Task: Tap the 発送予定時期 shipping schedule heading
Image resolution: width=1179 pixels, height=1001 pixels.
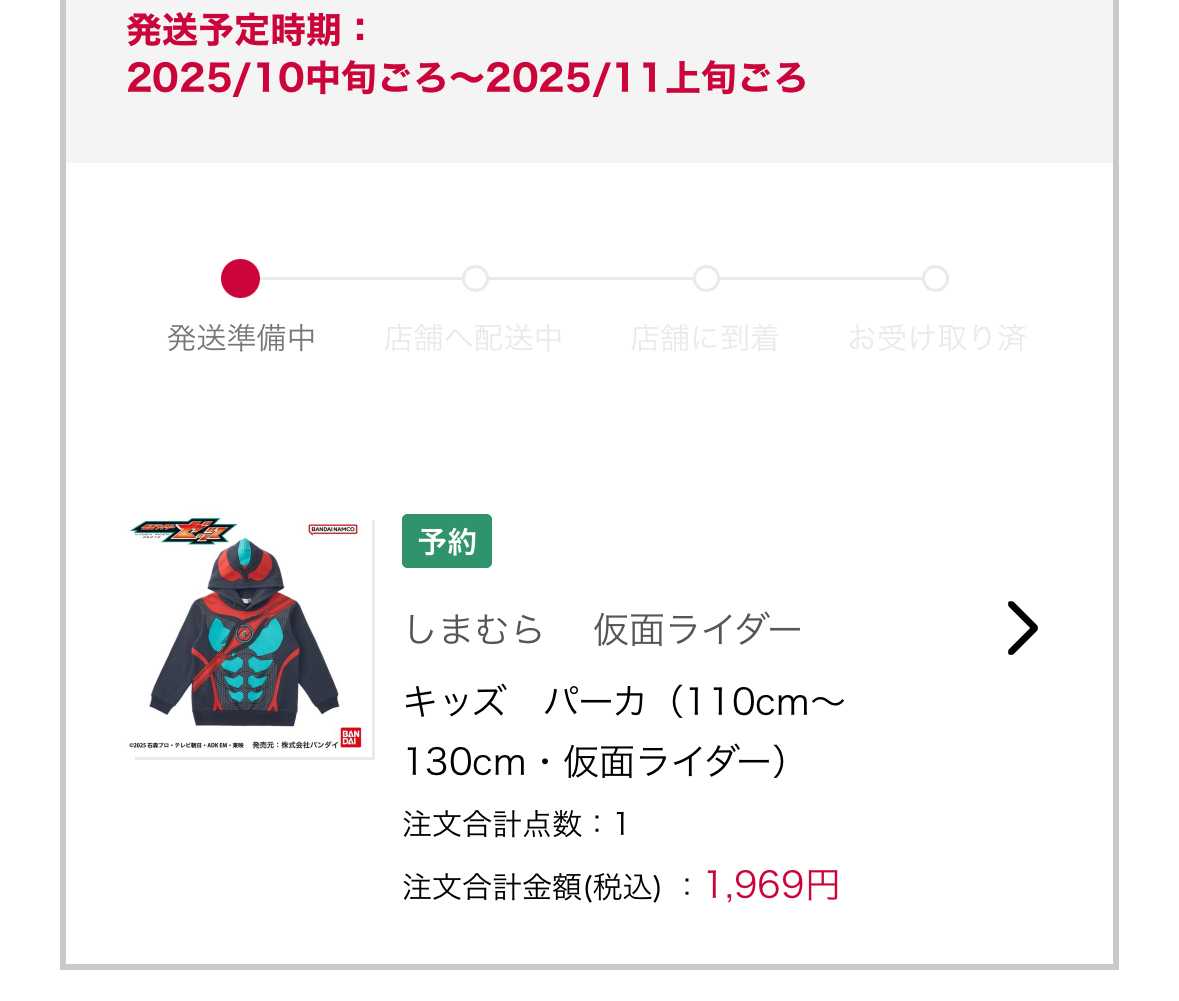Action: [x=247, y=30]
